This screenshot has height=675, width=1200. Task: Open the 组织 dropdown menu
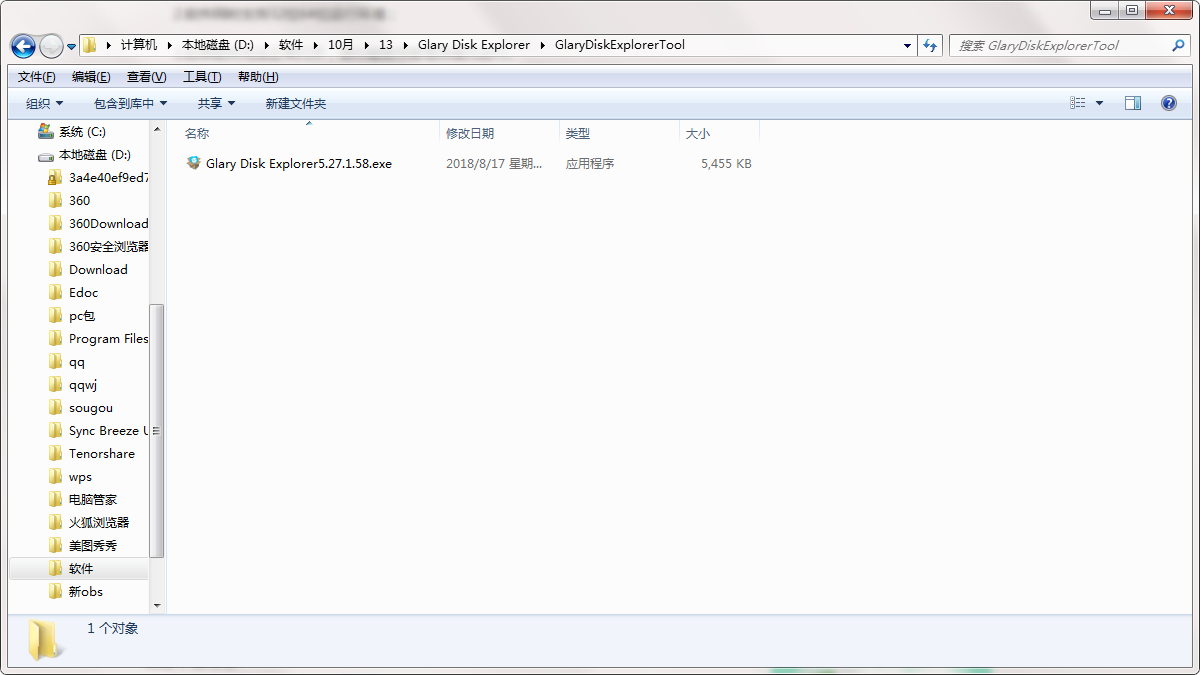(x=44, y=103)
